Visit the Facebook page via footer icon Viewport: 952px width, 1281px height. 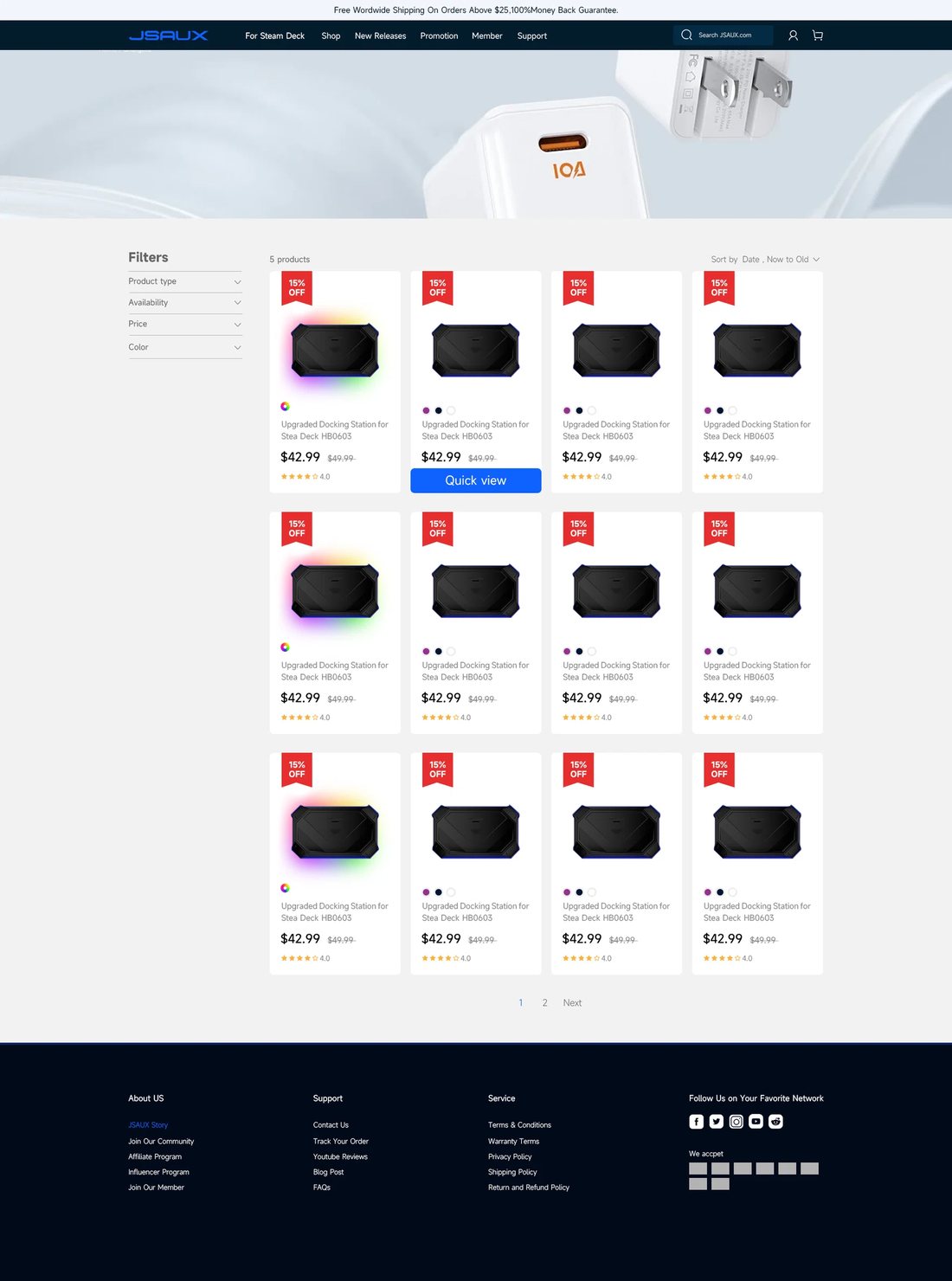[x=697, y=1122]
